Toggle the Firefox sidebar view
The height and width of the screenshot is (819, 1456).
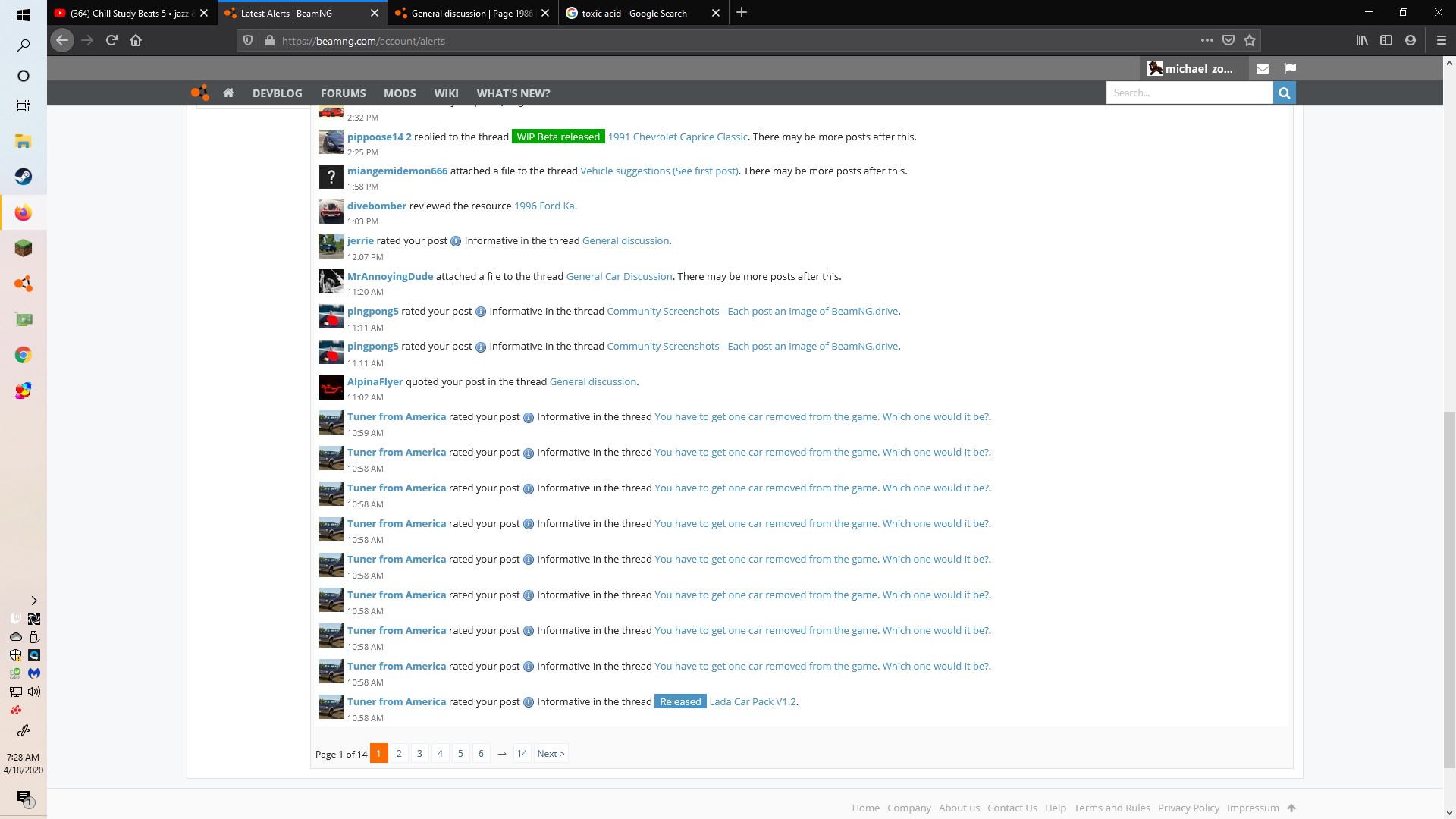1386,40
